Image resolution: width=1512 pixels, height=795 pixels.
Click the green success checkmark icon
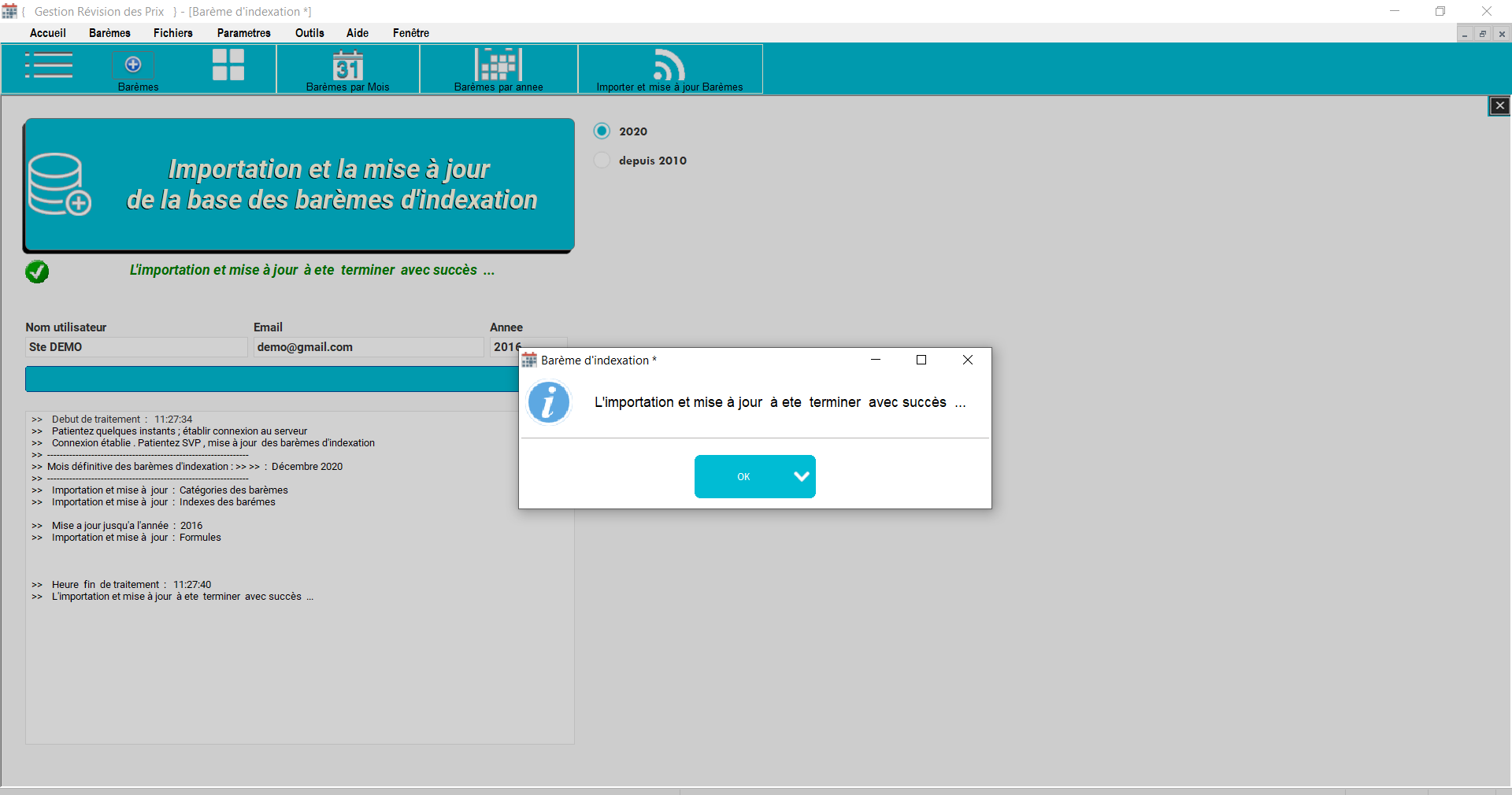37,272
